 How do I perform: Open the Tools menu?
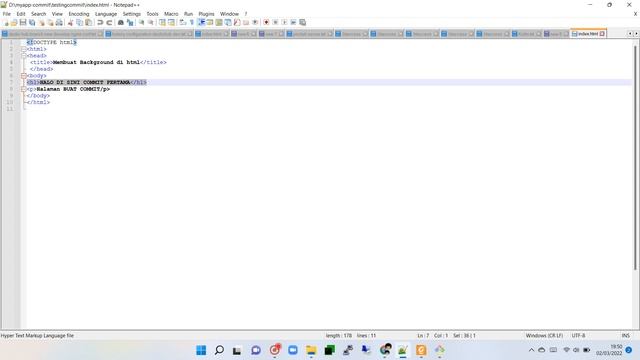152,14
